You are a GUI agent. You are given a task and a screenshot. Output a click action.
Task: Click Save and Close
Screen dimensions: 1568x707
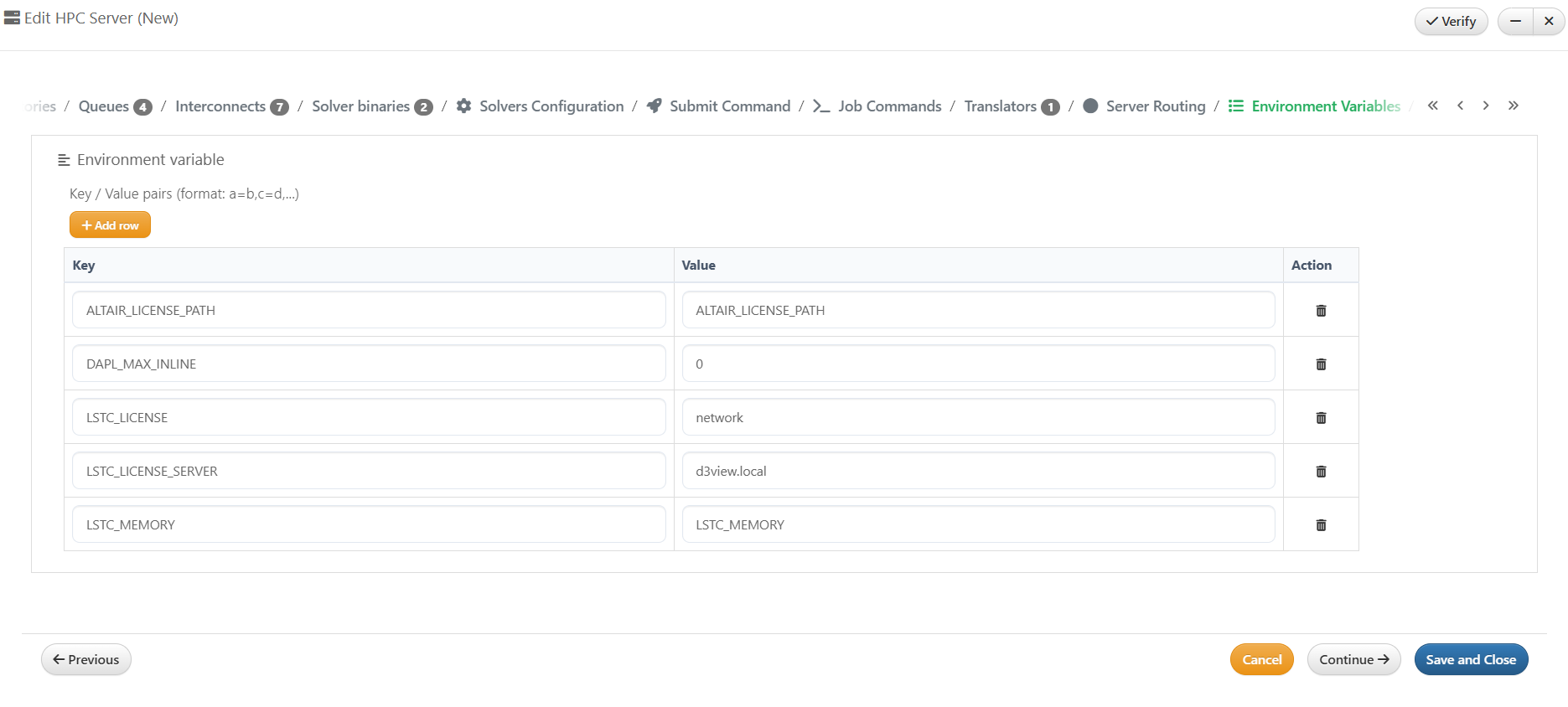pos(1471,659)
